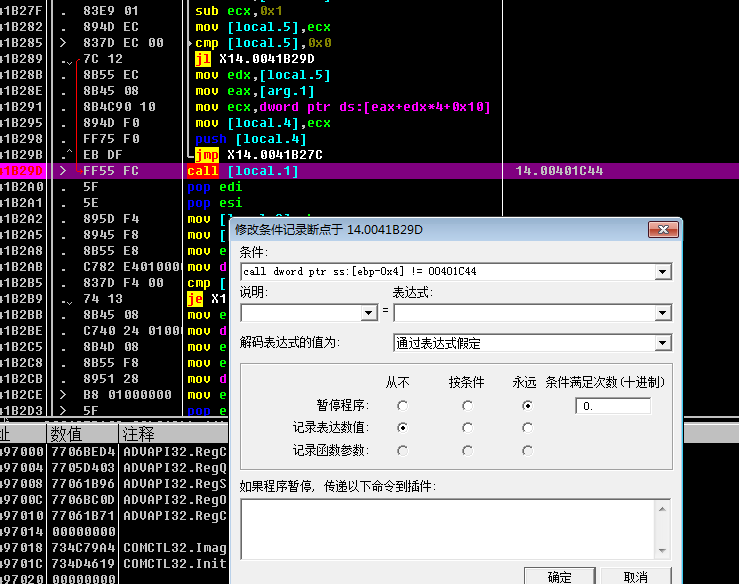Select the dump value 77061B96
739x584 pixels.
83,484
